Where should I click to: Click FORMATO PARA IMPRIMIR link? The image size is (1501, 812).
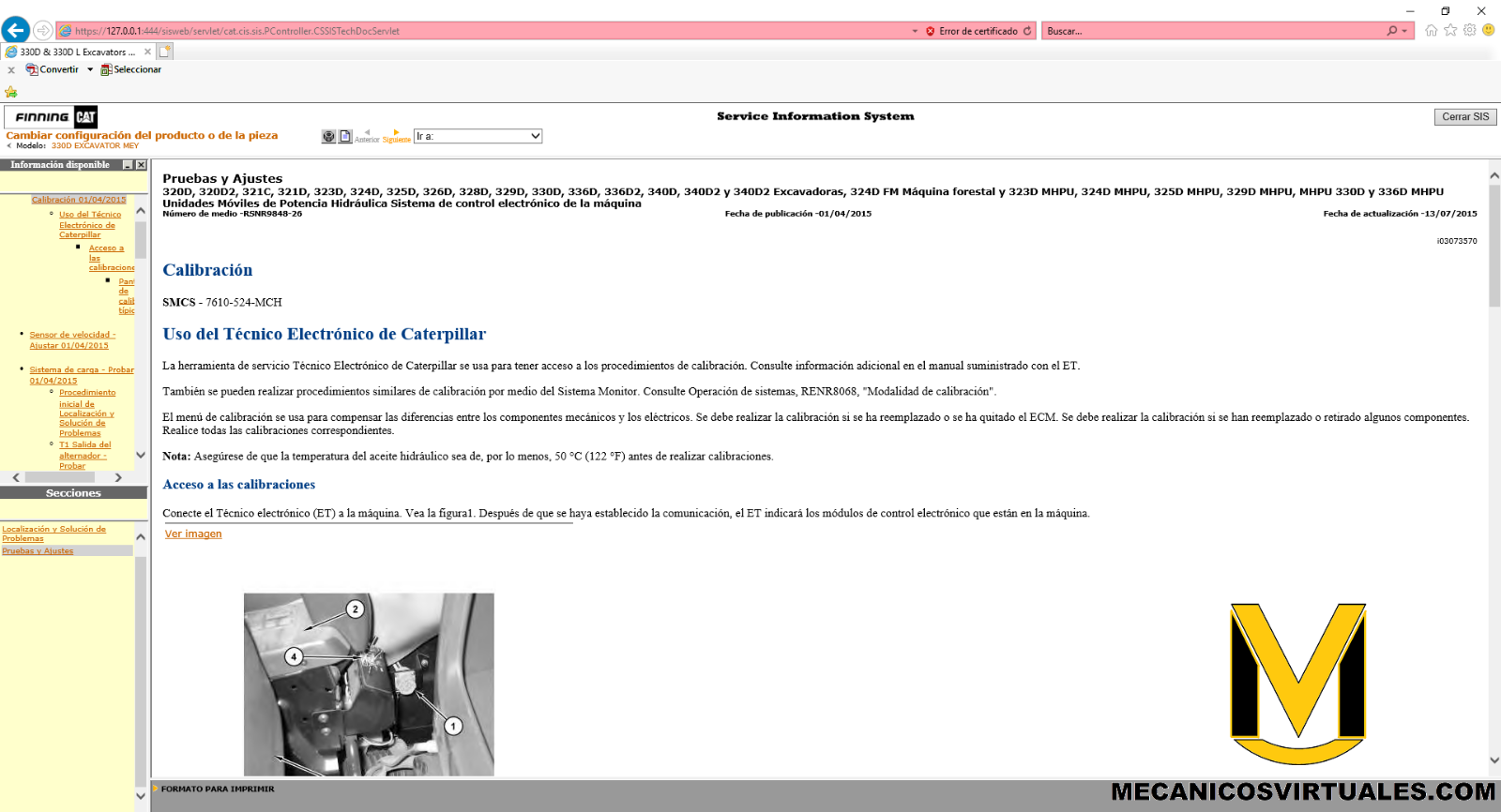coord(218,789)
